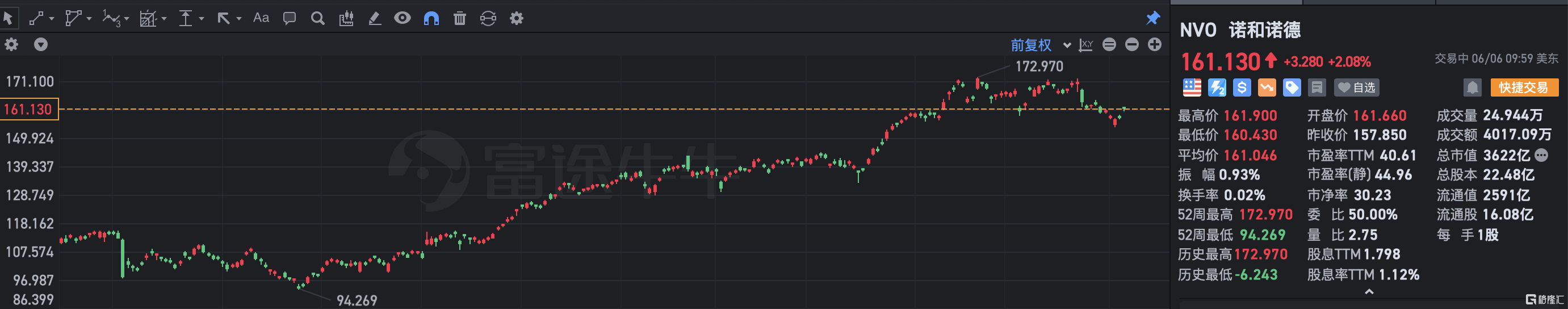Click the blue dollar sign icon
Screen dimensions: 1568x309
click(1242, 88)
